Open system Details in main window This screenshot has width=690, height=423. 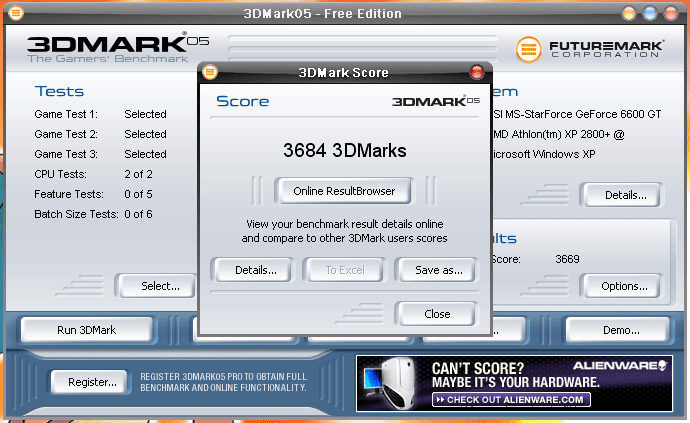coord(621,195)
